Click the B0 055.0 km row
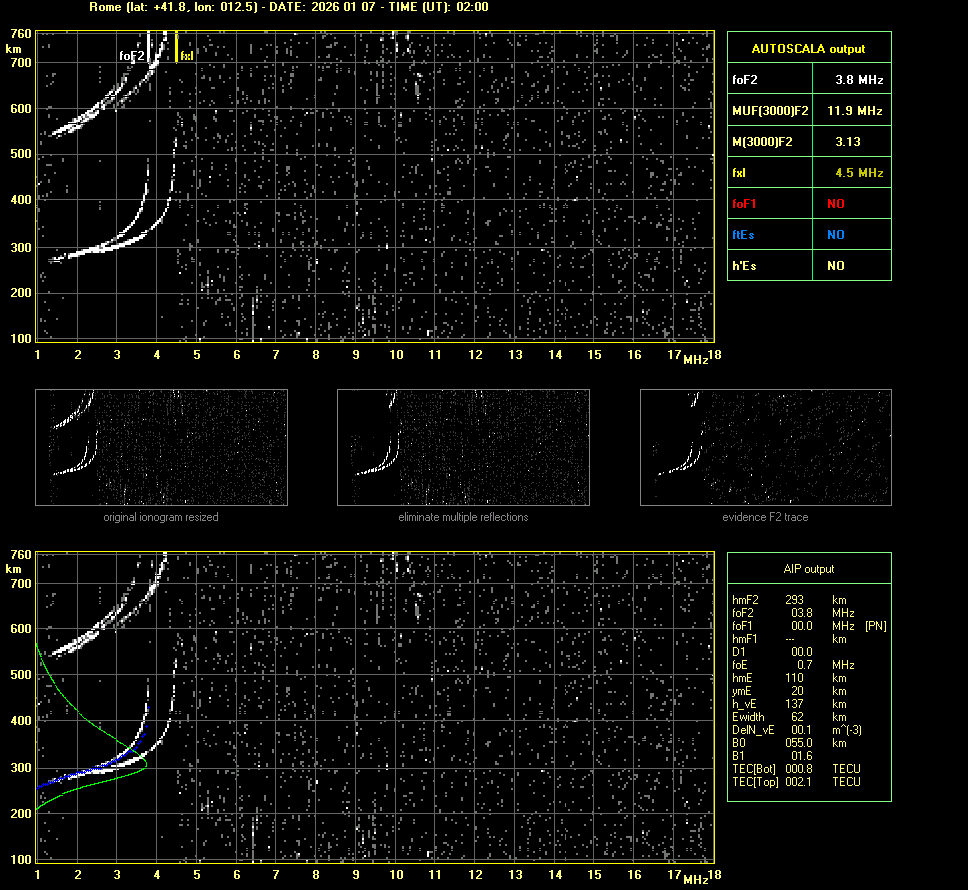 click(x=790, y=743)
